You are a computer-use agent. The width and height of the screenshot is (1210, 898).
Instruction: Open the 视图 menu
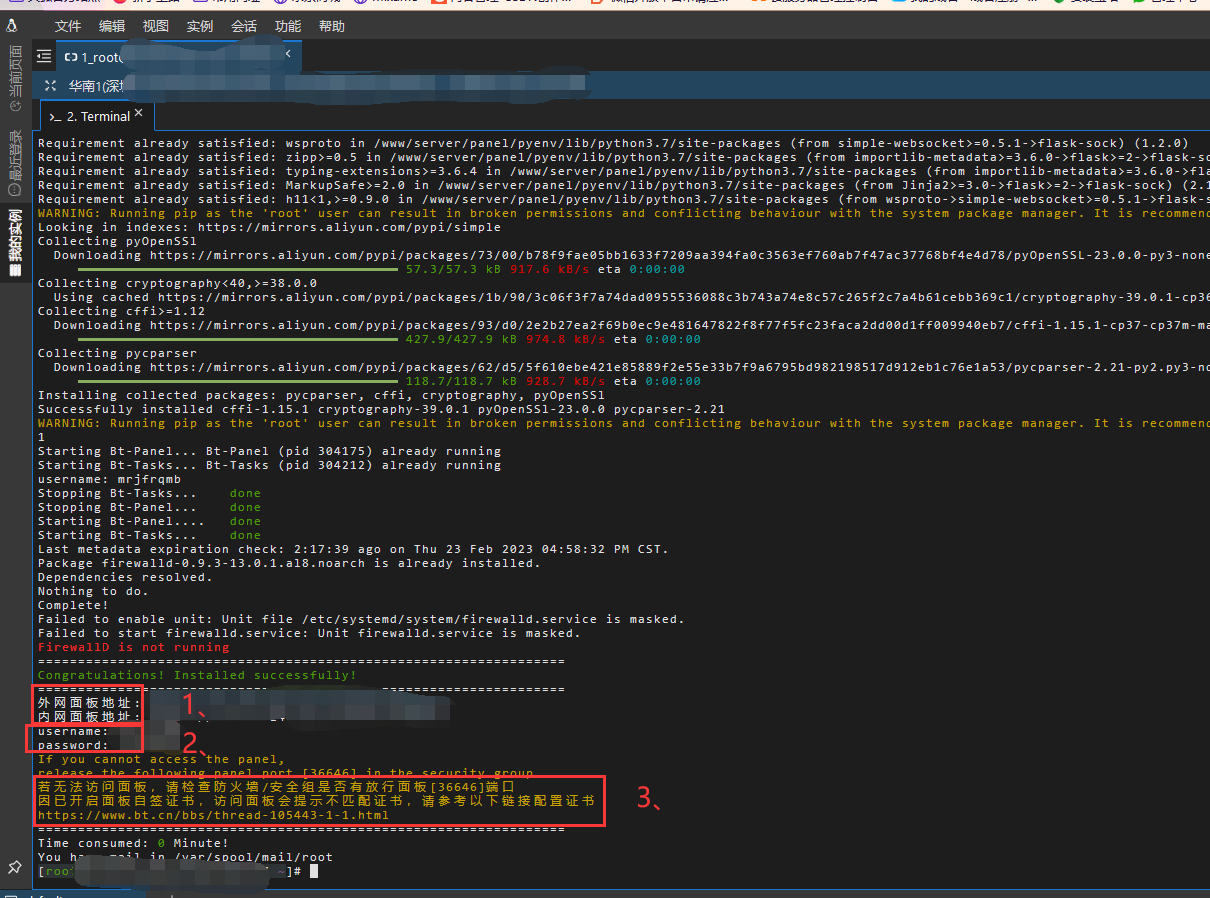pyautogui.click(x=156, y=26)
